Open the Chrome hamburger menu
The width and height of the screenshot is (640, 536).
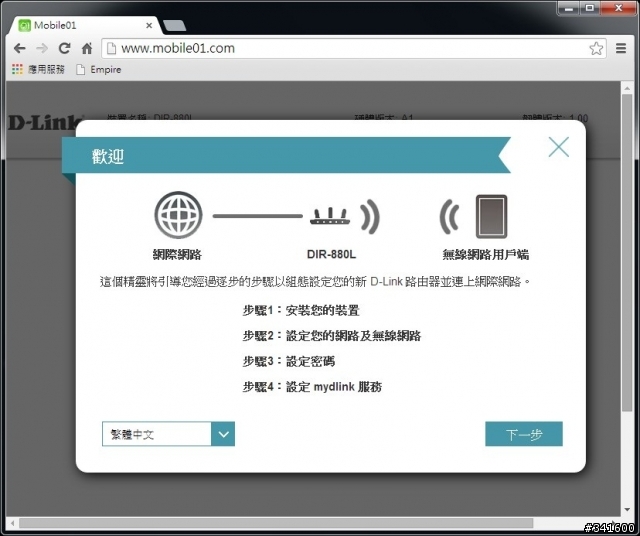621,48
